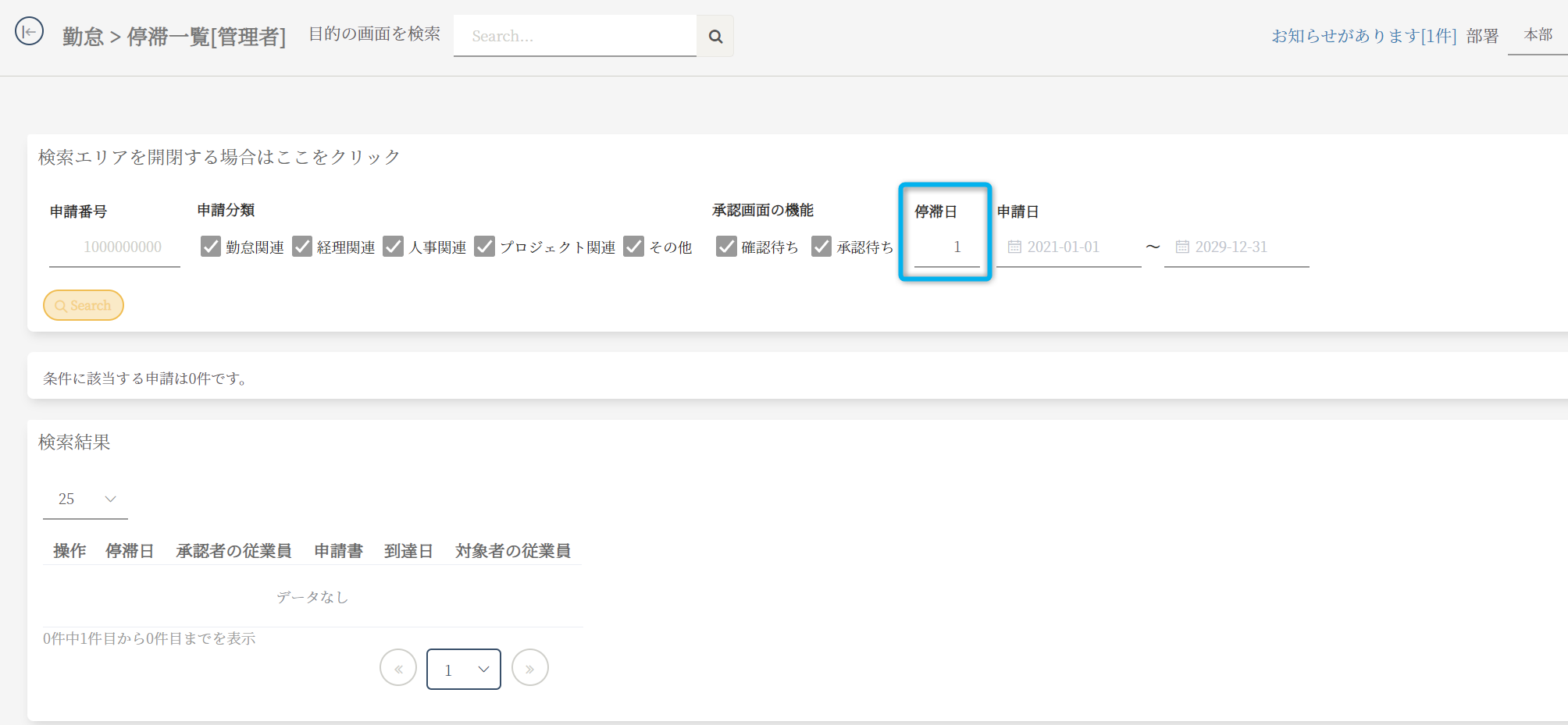This screenshot has width=1568, height=725.
Task: Open calendar for end date 2029-12-31
Action: tap(1182, 247)
